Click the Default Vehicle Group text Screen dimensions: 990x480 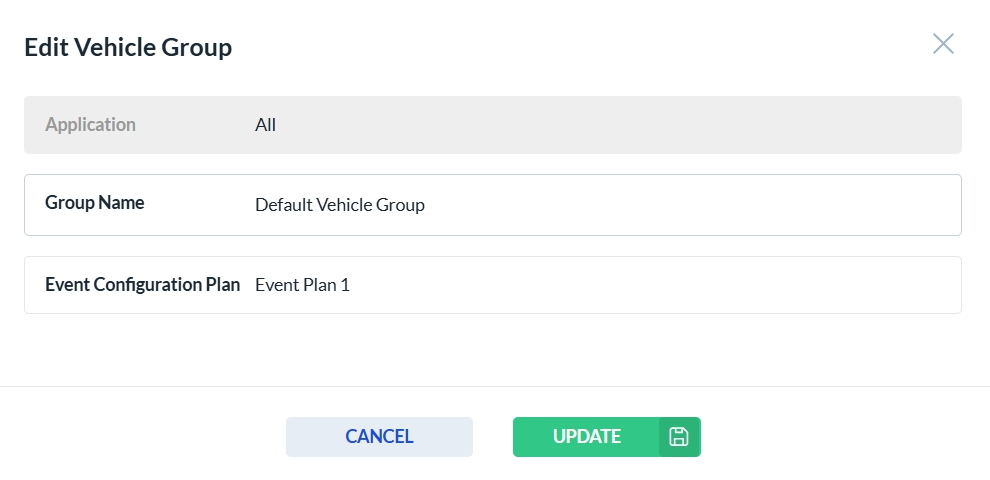(x=340, y=205)
